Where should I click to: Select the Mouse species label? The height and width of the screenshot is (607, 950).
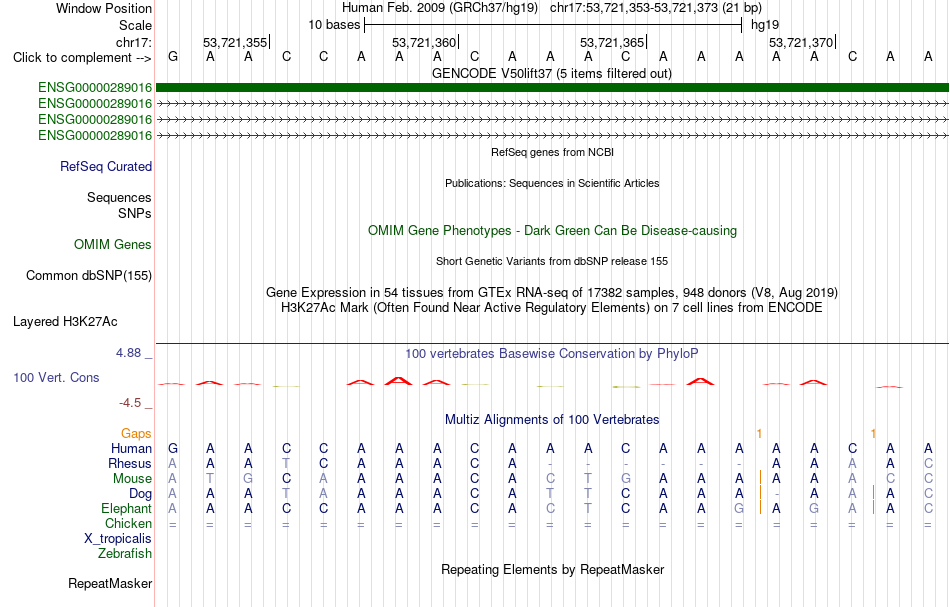[133, 479]
